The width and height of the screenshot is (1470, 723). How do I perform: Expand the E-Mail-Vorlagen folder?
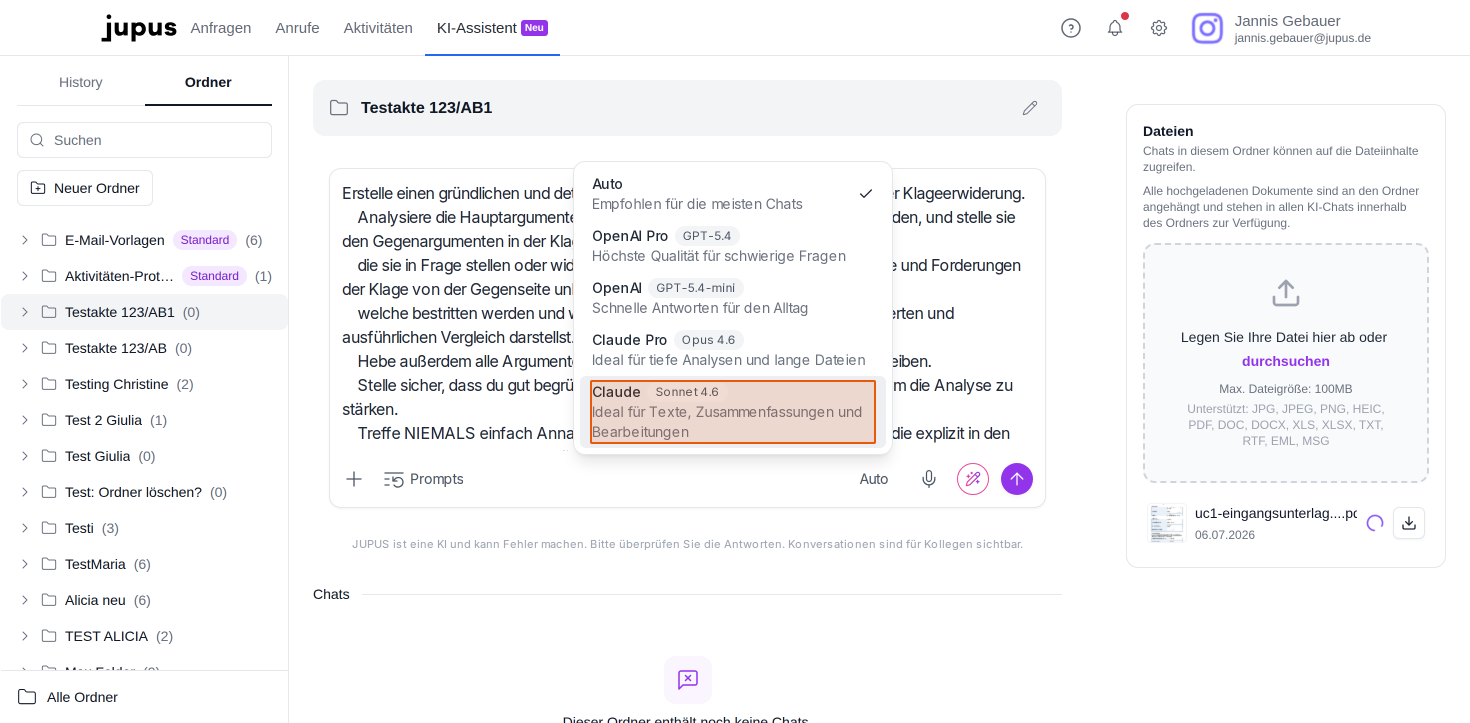pos(25,240)
